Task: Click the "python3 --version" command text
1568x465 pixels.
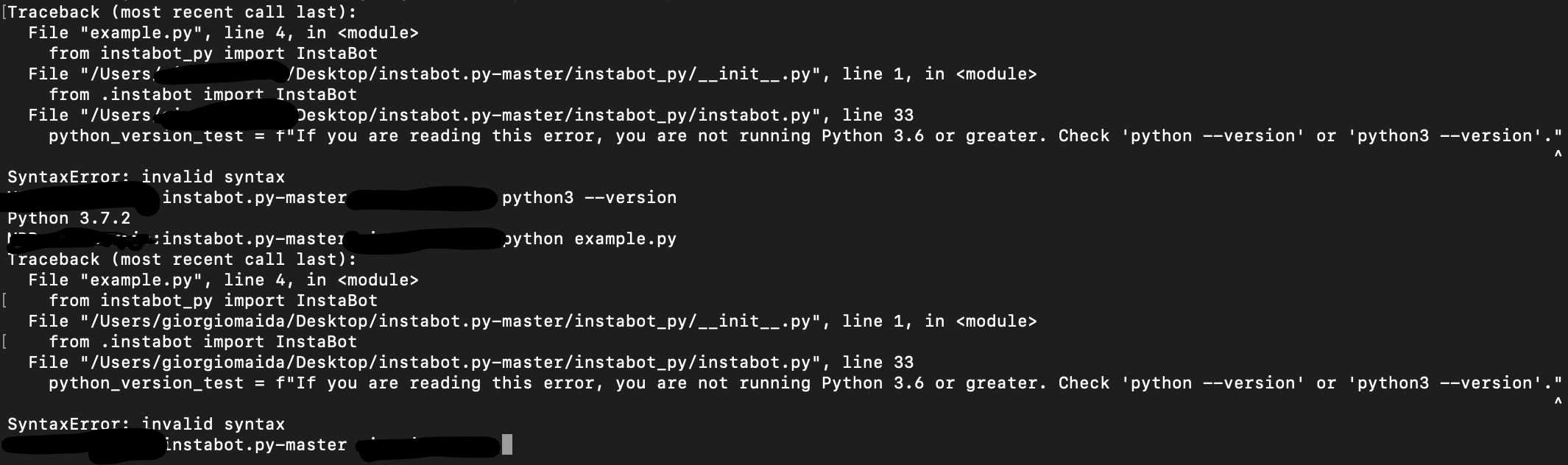Action: (x=589, y=197)
